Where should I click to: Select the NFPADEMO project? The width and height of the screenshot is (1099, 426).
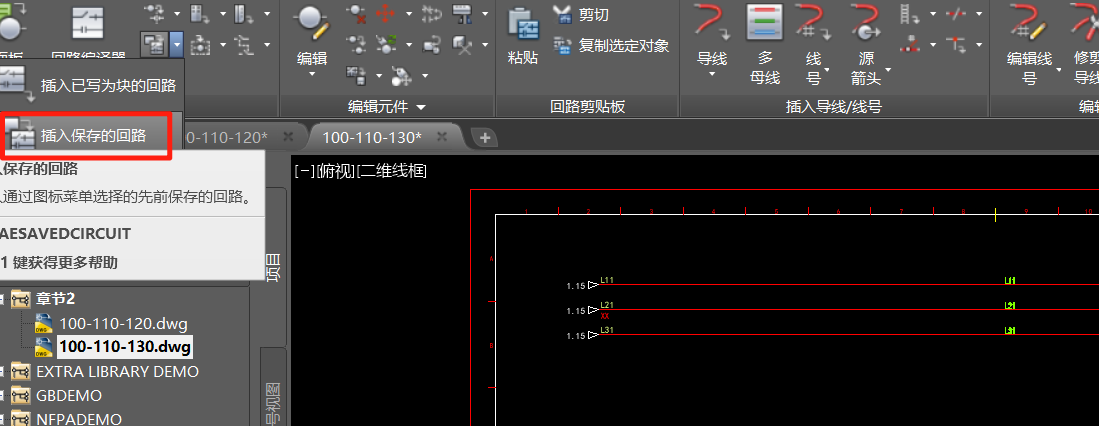point(78,419)
